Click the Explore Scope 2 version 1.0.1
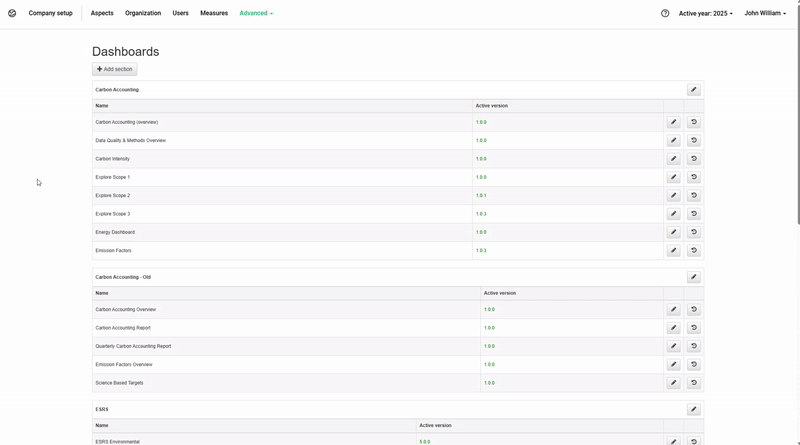This screenshot has width=800, height=445. pos(481,195)
